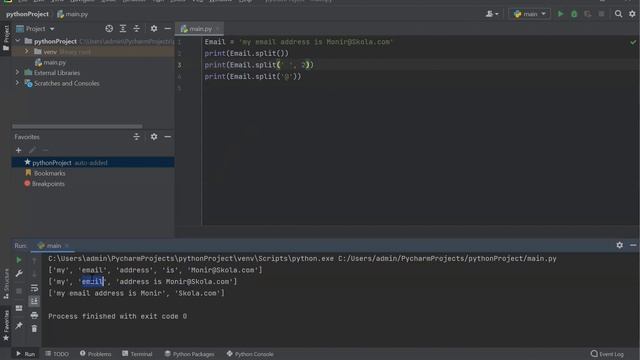Hide the Project tool window
The height and width of the screenshot is (360, 640).
click(167, 29)
